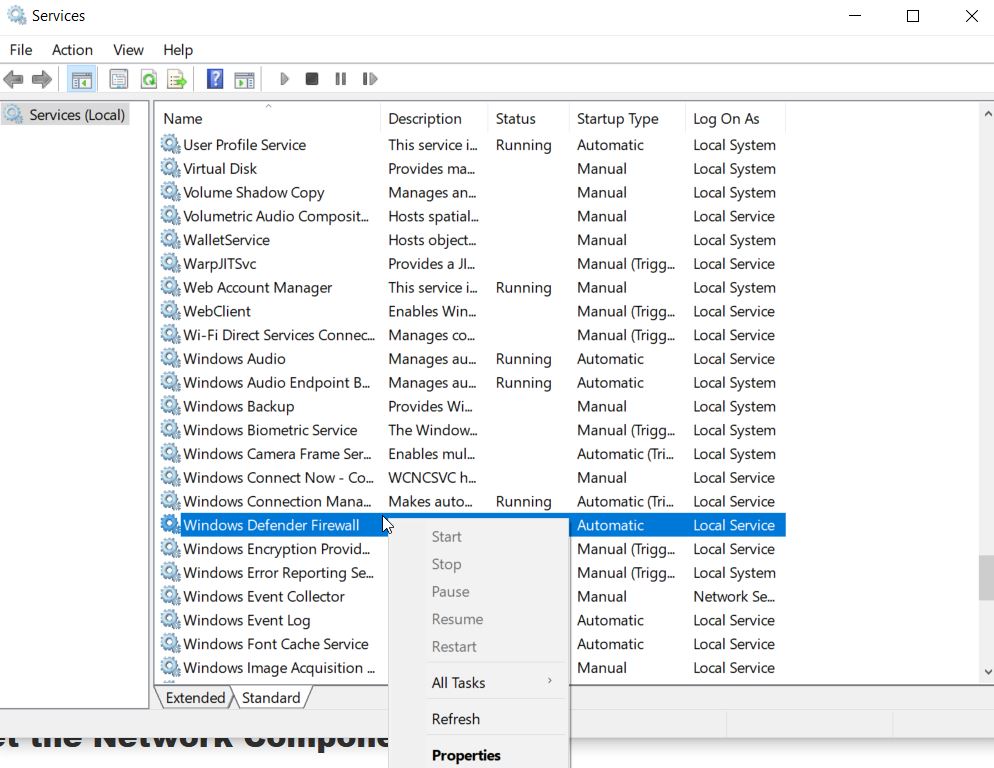Open the View menu
This screenshot has width=994, height=768.
128,50
